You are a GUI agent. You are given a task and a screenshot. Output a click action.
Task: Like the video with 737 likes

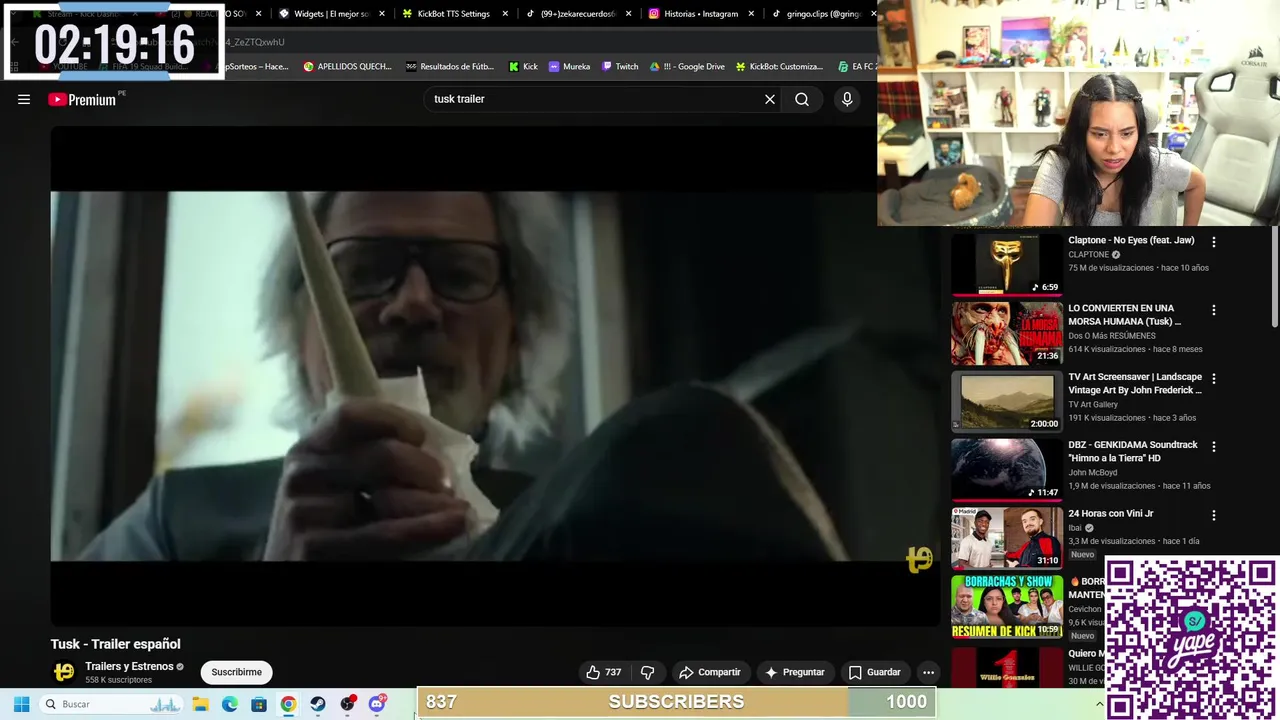[x=603, y=672]
